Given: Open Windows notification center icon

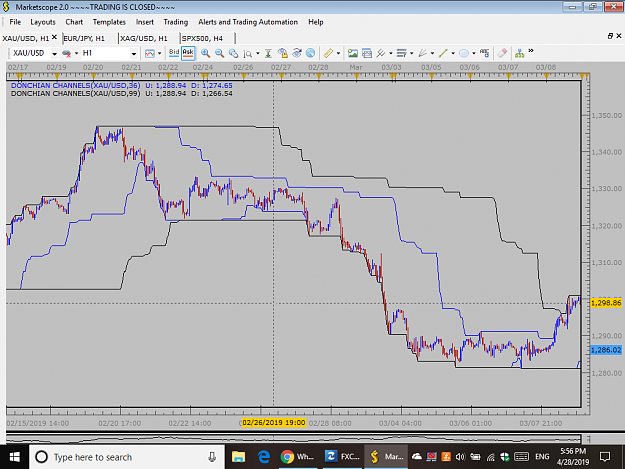Looking at the screenshot, I should [x=605, y=457].
